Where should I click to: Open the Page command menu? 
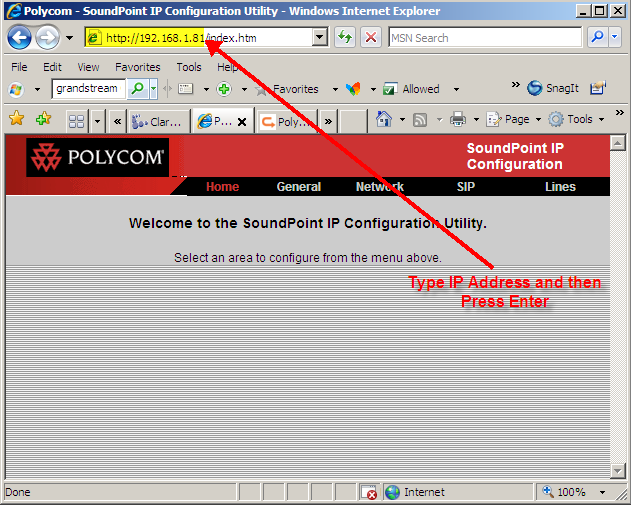coord(513,120)
